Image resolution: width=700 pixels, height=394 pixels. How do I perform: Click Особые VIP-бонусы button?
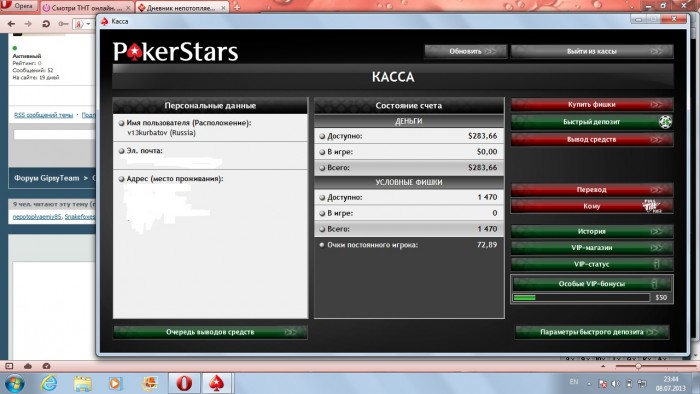(x=592, y=284)
